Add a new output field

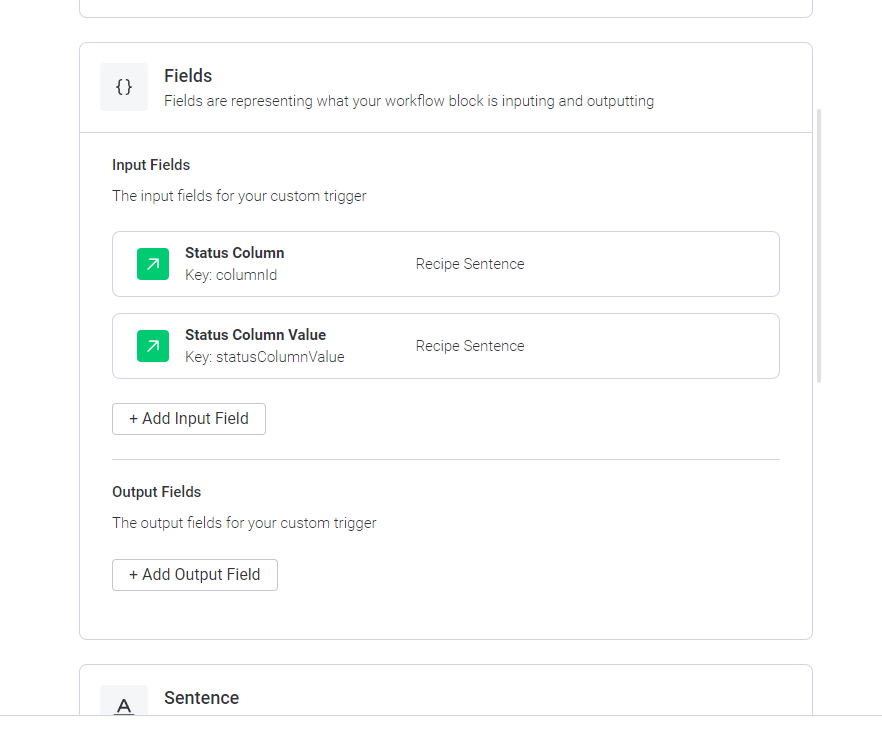(x=195, y=575)
